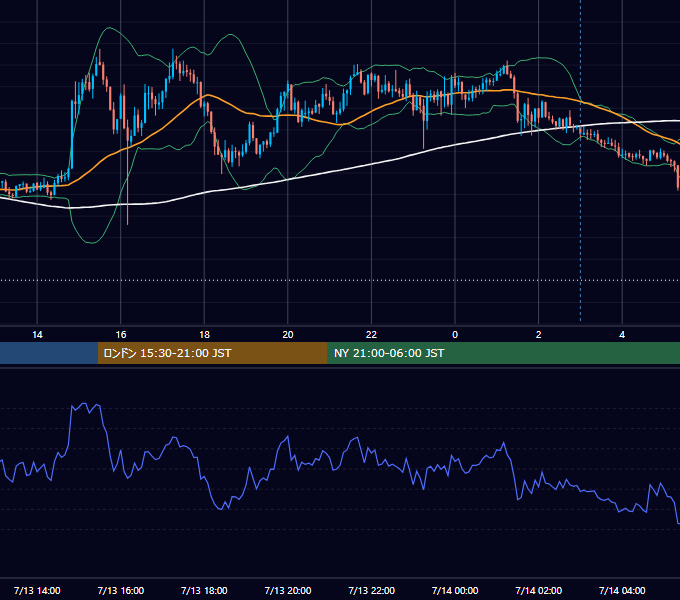This screenshot has width=680, height=600.
Task: Click the blue session bar before London
Action: click(49, 353)
